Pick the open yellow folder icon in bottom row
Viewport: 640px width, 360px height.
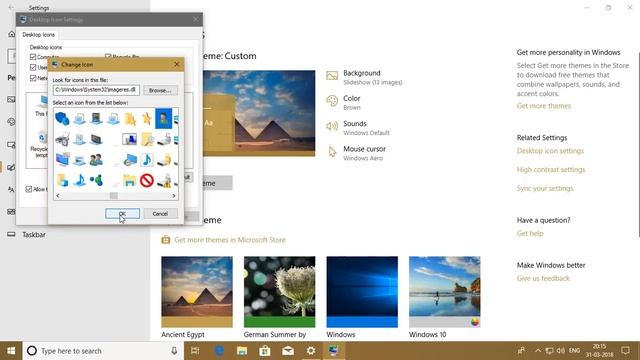point(130,180)
